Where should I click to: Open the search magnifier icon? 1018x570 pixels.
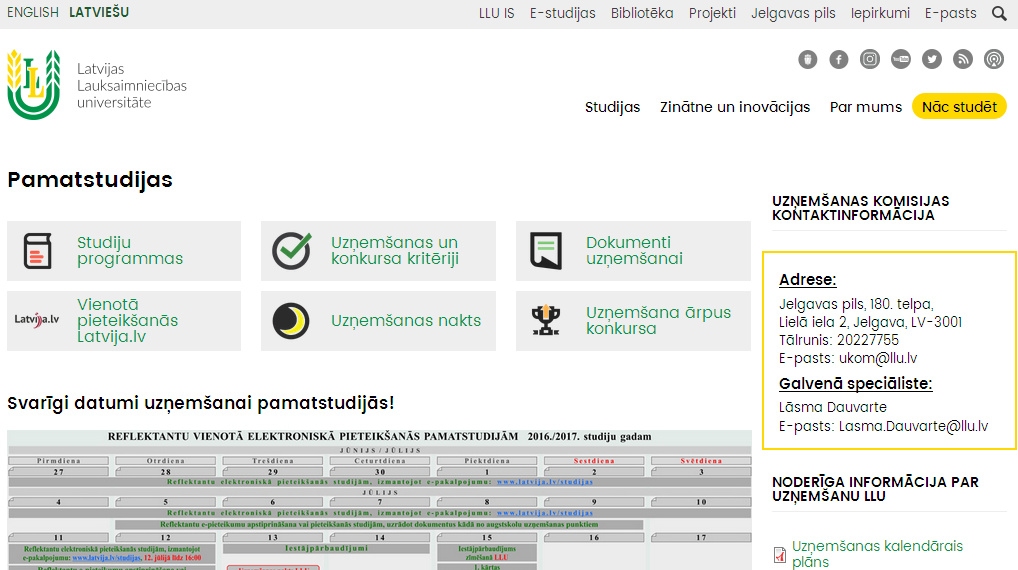pos(999,14)
